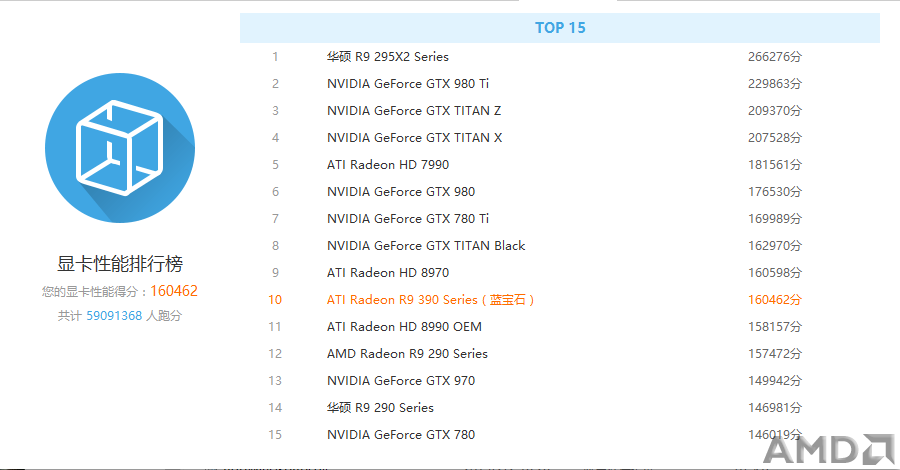Click the TOP 15 header
The height and width of the screenshot is (470, 900).
coord(560,28)
